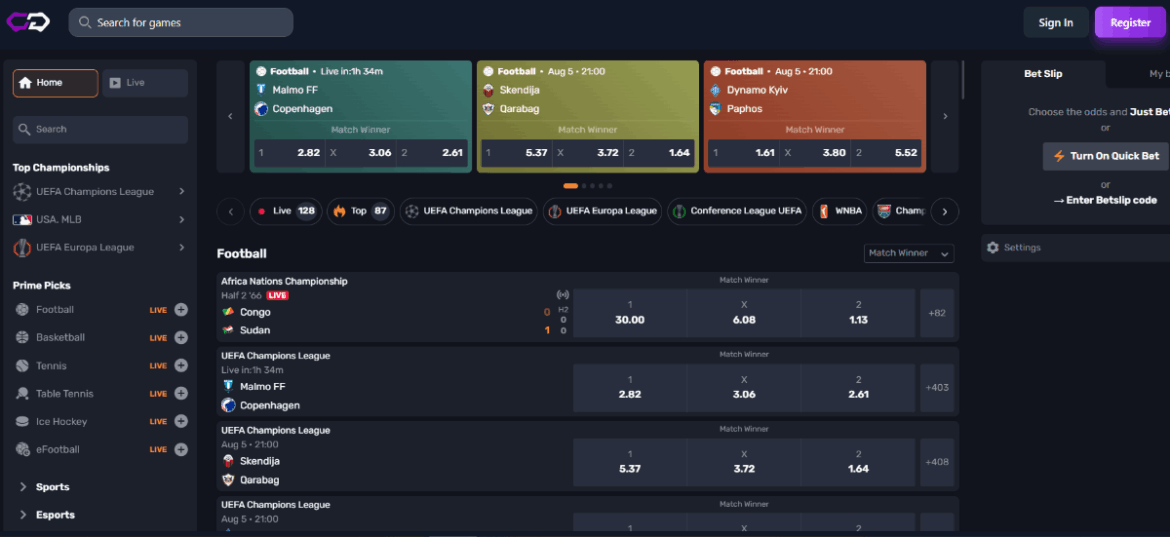Image resolution: width=1170 pixels, height=537 pixels.
Task: Click the live stream signal icon for Congo vs Sudan
Action: (x=563, y=295)
